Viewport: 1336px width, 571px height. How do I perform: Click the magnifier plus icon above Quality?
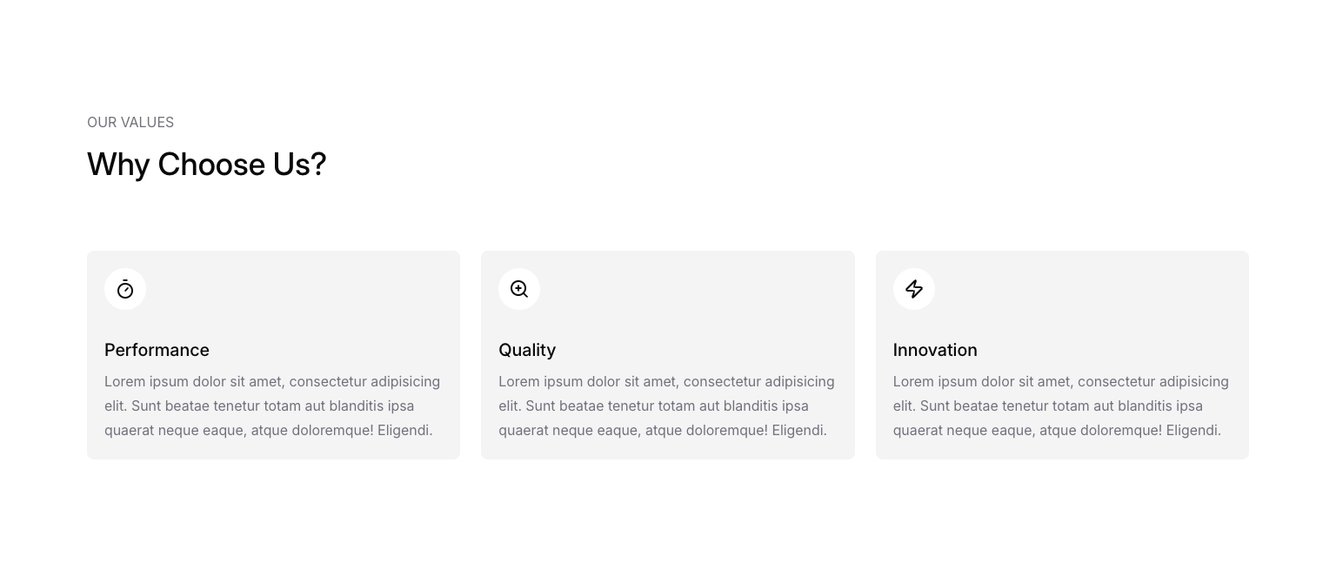(x=519, y=289)
